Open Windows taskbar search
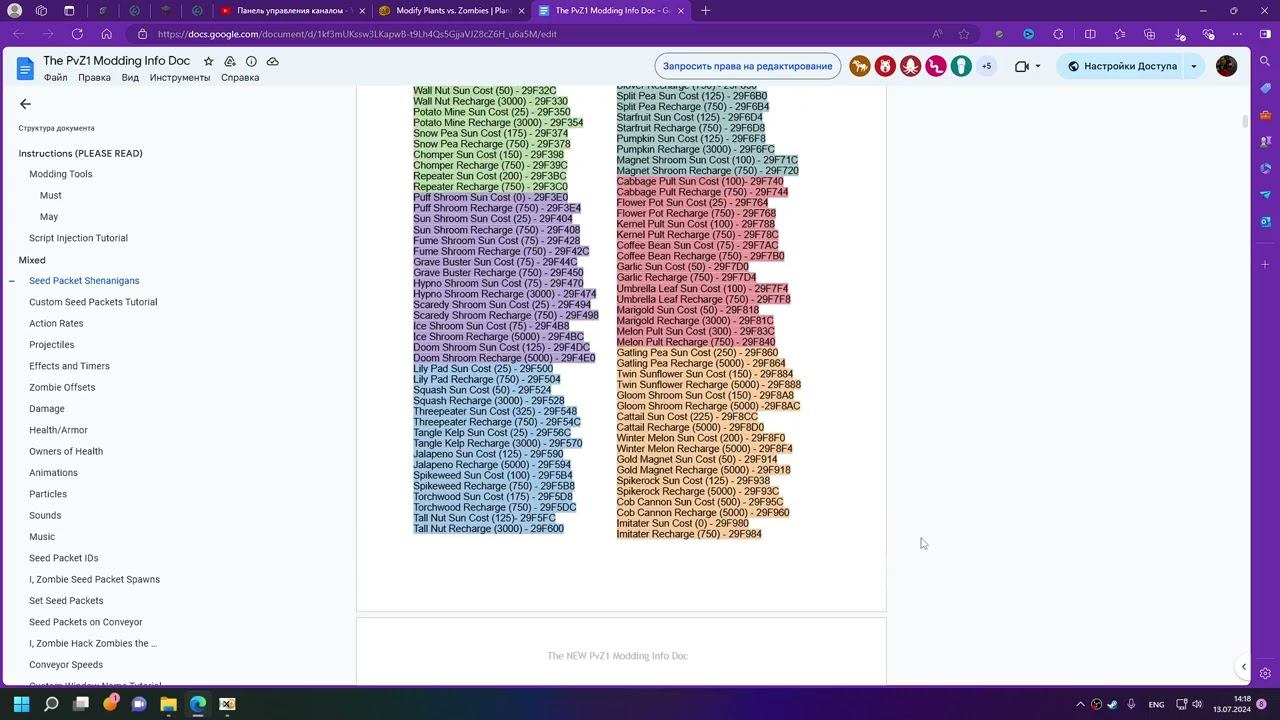The image size is (1280, 720). click(x=51, y=704)
